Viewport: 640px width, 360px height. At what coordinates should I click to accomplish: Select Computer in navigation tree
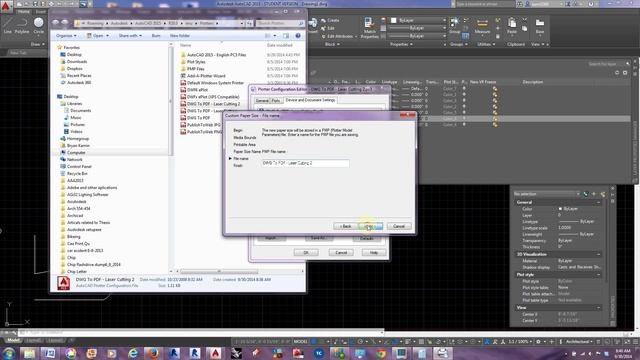click(76, 153)
